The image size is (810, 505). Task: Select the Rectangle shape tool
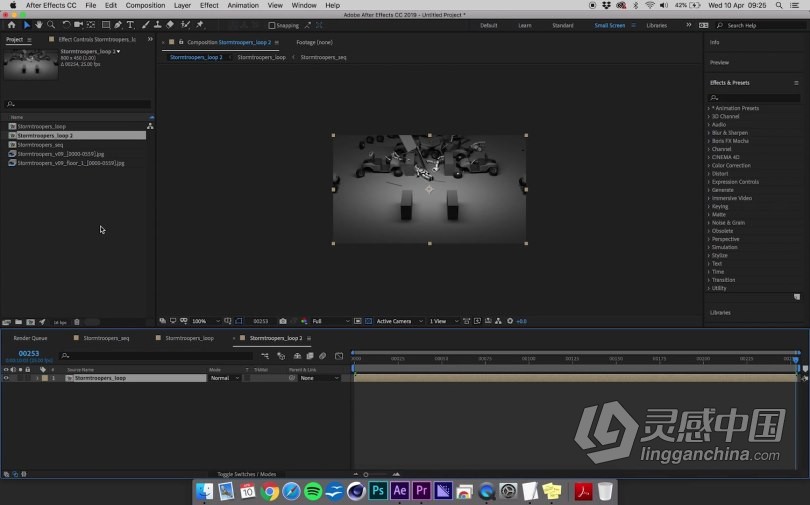coord(106,25)
